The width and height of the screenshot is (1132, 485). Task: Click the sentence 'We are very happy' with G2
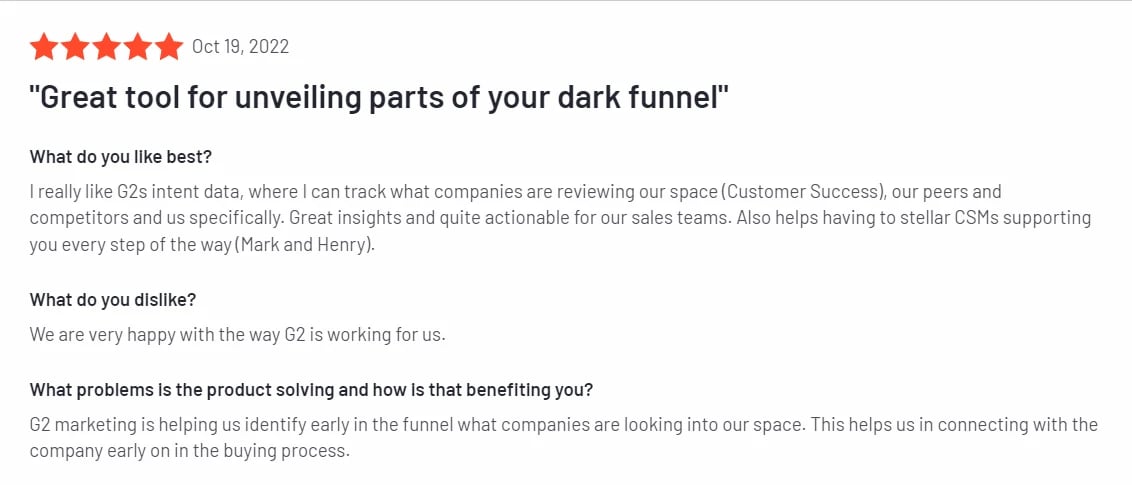238,336
